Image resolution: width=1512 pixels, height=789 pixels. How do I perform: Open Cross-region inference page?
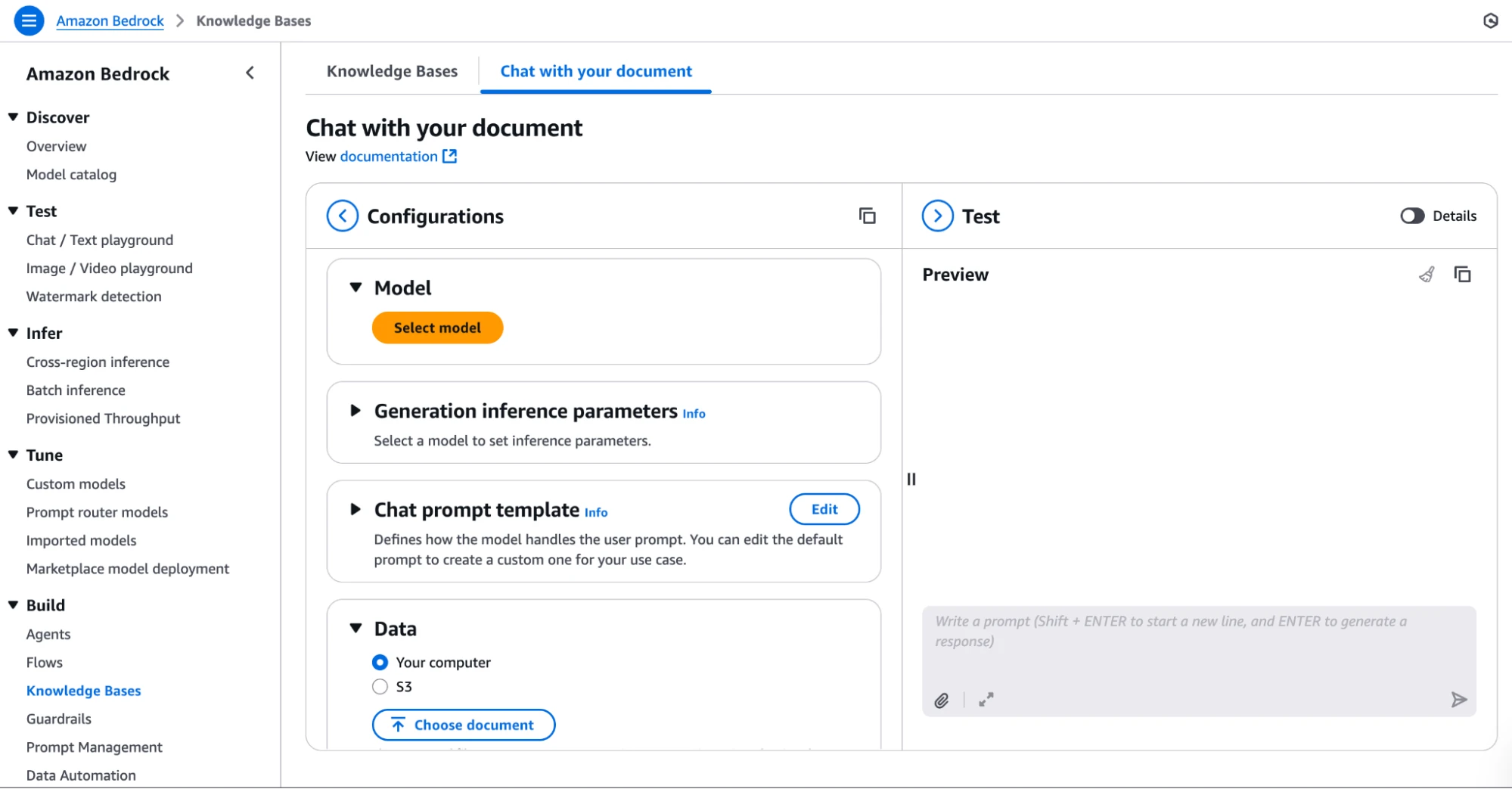(x=98, y=362)
